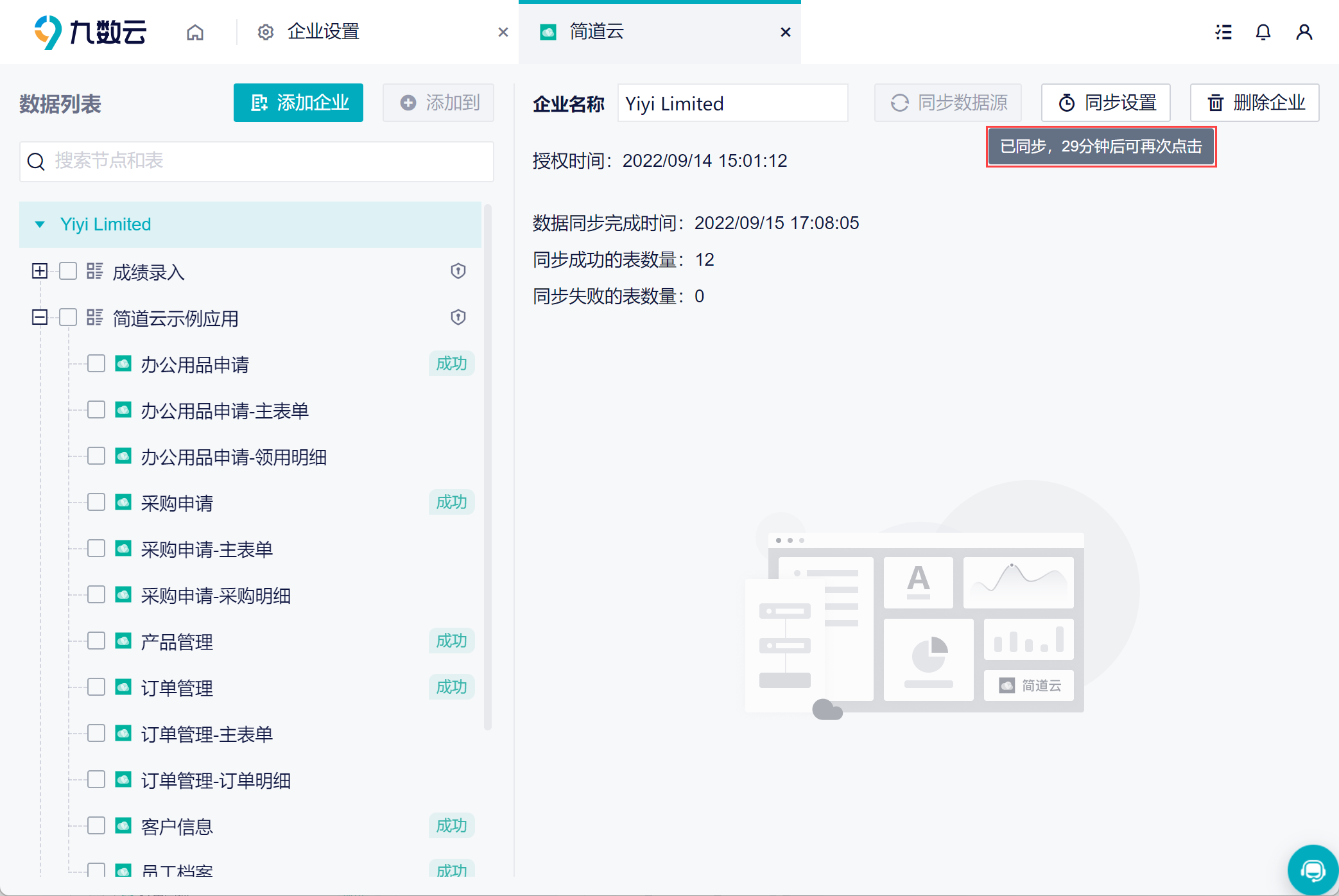The height and width of the screenshot is (896, 1339).
Task: Tick the 采购申请 checkbox
Action: pos(96,503)
